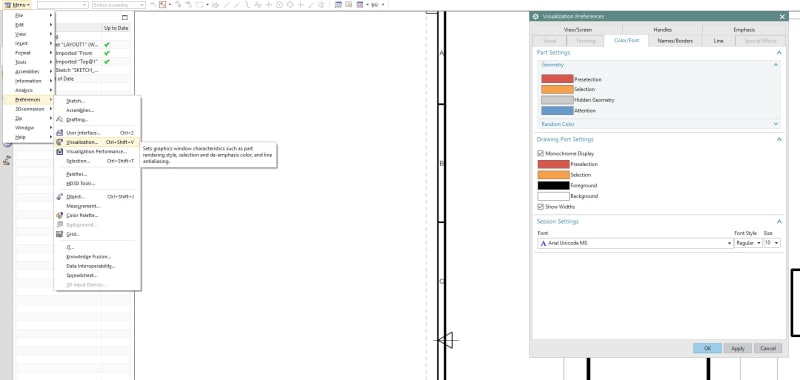Image resolution: width=800 pixels, height=380 pixels.
Task: Click the User Interface icon in the Preferences submenu
Action: (x=60, y=133)
